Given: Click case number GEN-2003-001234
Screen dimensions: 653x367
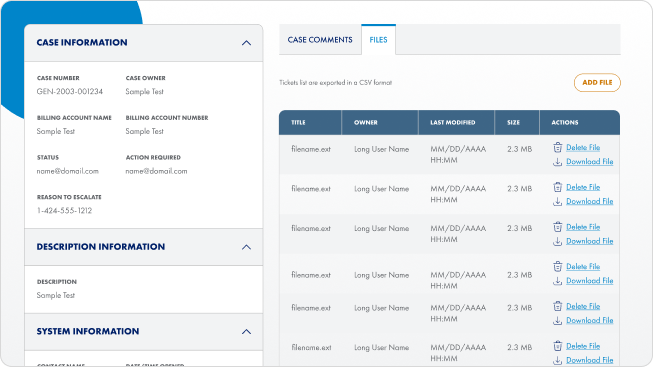Looking at the screenshot, I should (70, 92).
